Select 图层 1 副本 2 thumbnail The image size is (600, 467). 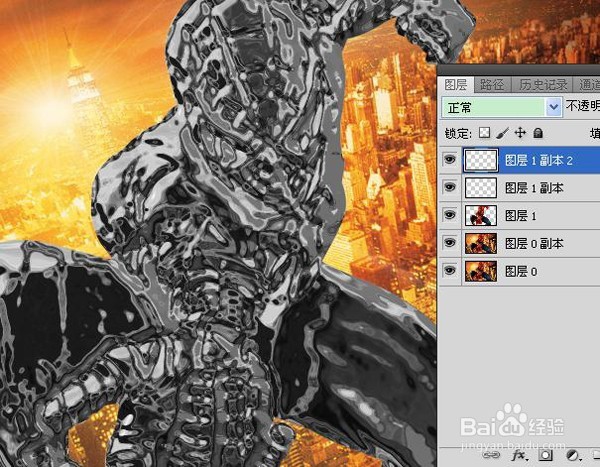481,160
